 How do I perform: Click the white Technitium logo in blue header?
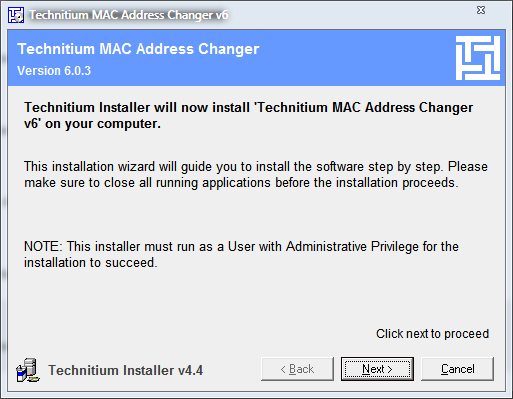(x=478, y=58)
